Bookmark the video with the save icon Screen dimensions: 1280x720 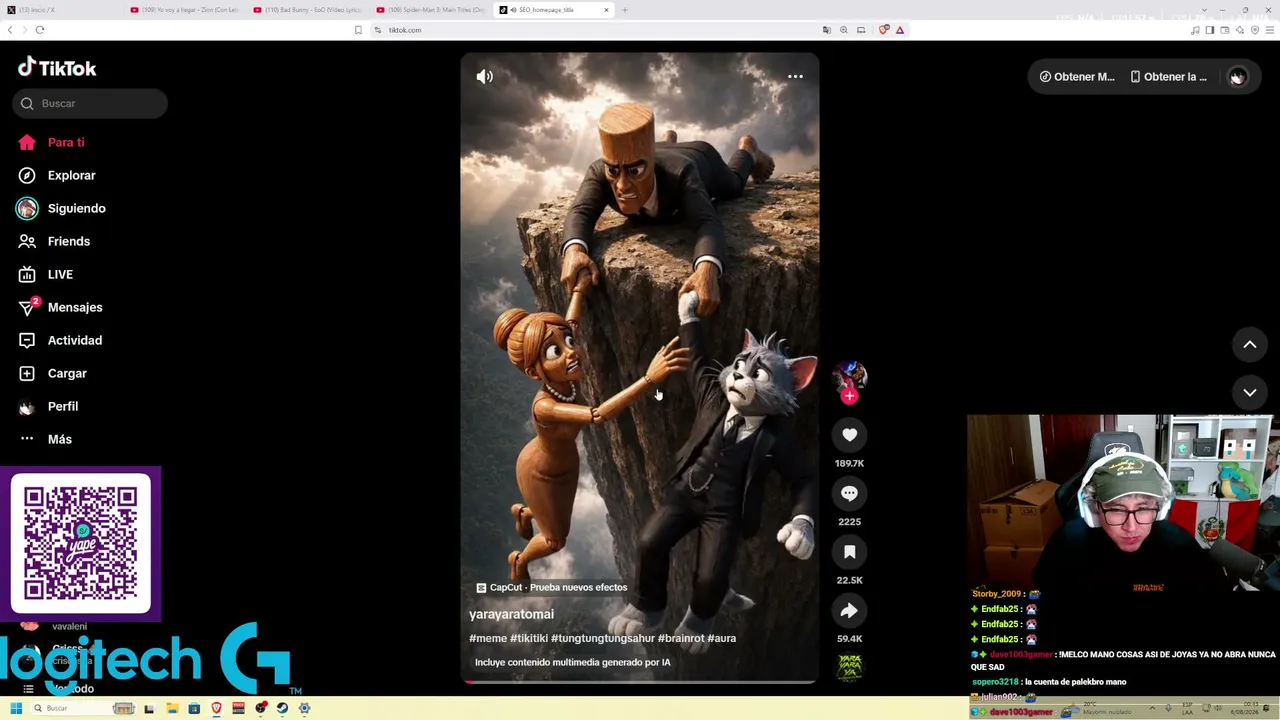point(849,552)
